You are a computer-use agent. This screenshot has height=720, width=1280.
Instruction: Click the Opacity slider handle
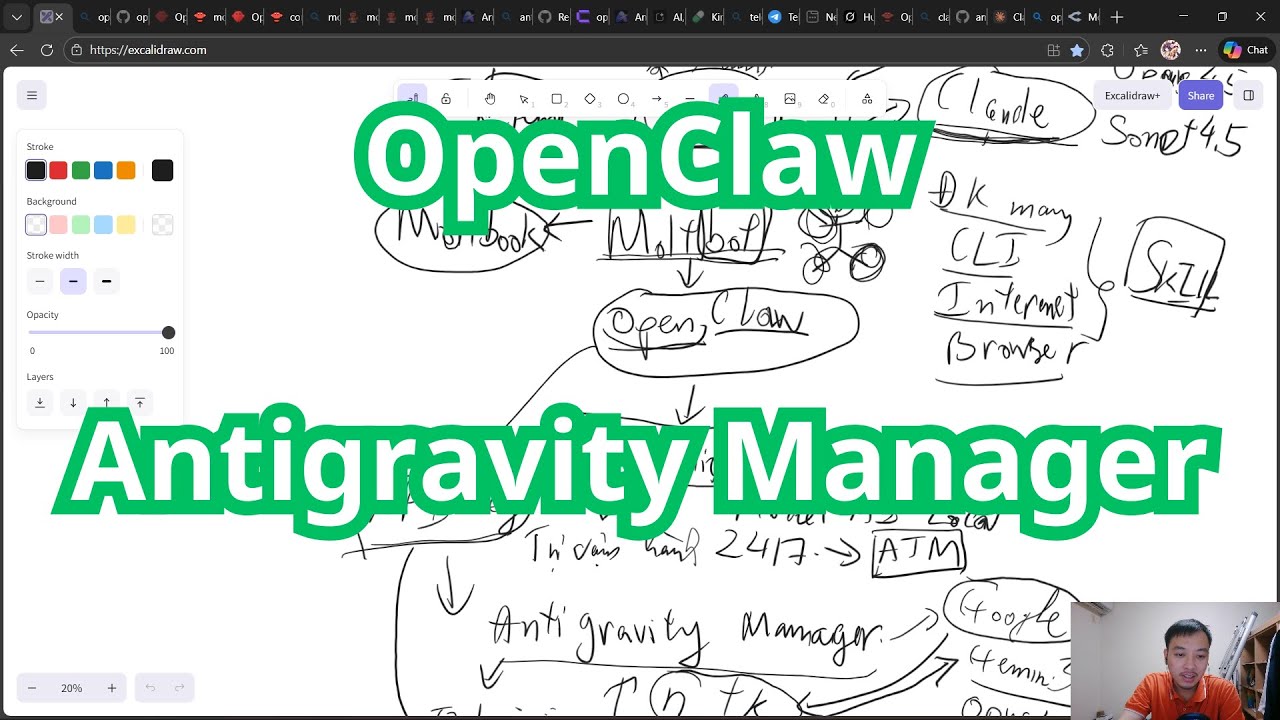pyautogui.click(x=168, y=332)
